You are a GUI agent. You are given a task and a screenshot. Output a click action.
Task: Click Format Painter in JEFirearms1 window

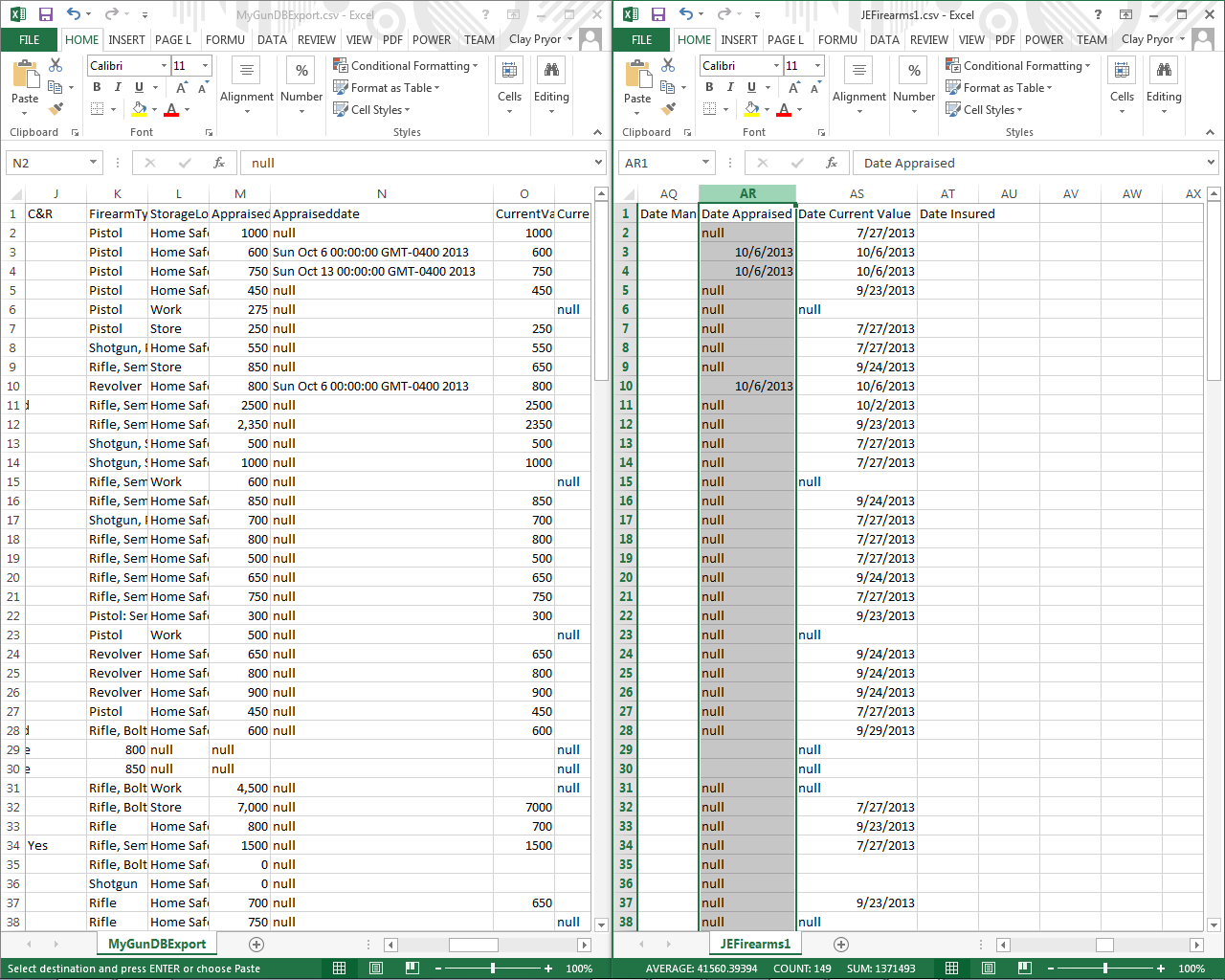[x=668, y=109]
